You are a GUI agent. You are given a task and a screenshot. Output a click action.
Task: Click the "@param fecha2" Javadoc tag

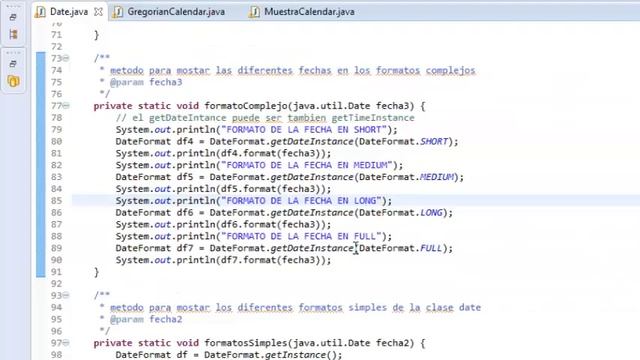pyautogui.click(x=146, y=319)
